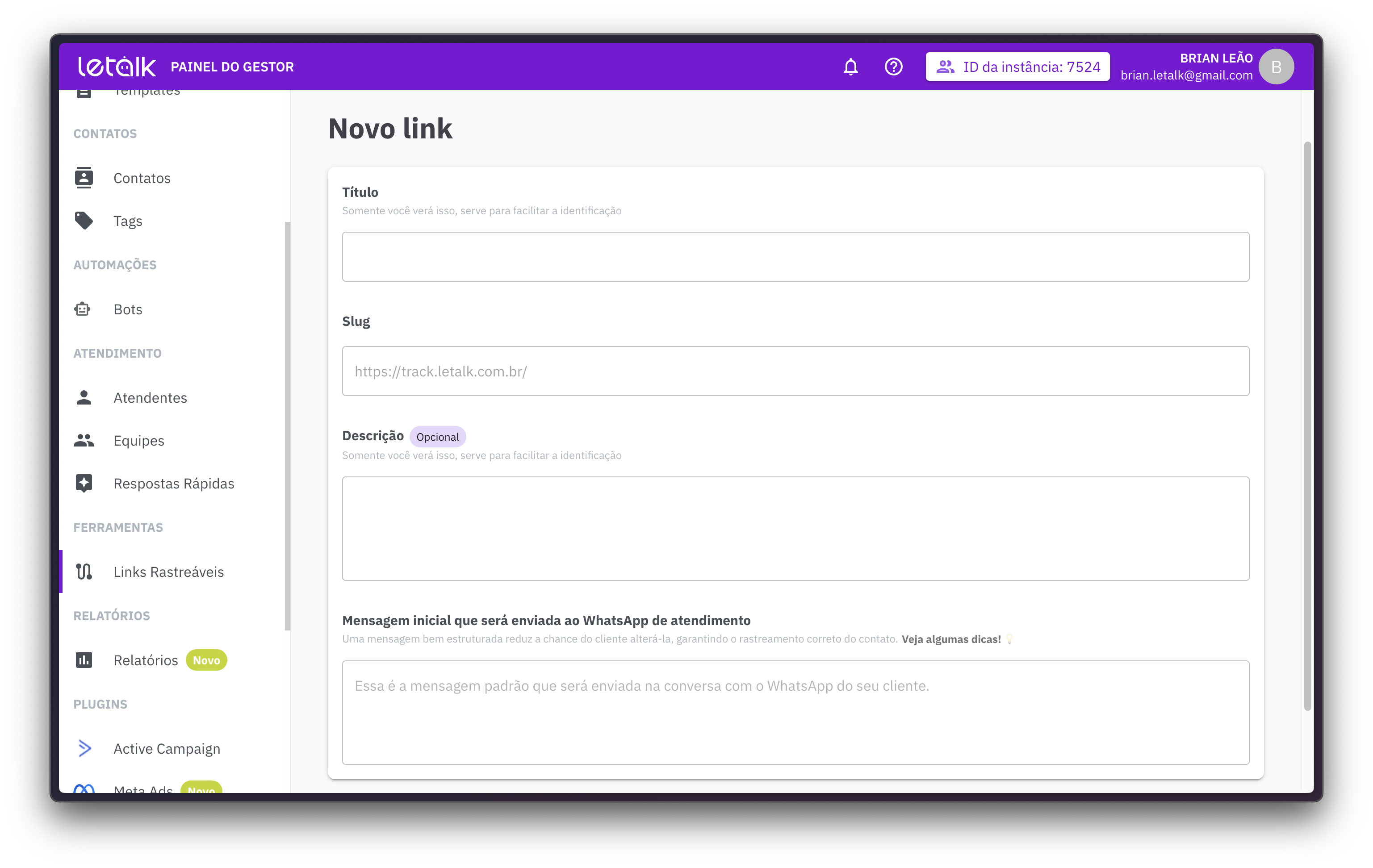Click the CONTATOS section header
Screen dimensions: 1373x868
pyautogui.click(x=105, y=134)
